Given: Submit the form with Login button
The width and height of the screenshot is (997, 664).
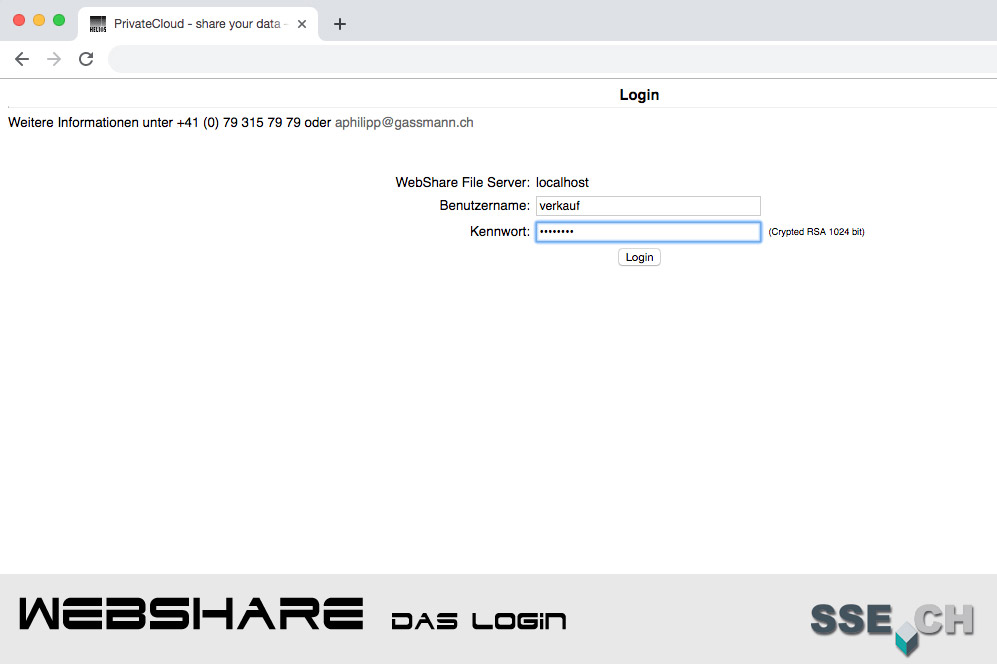Looking at the screenshot, I should [639, 257].
